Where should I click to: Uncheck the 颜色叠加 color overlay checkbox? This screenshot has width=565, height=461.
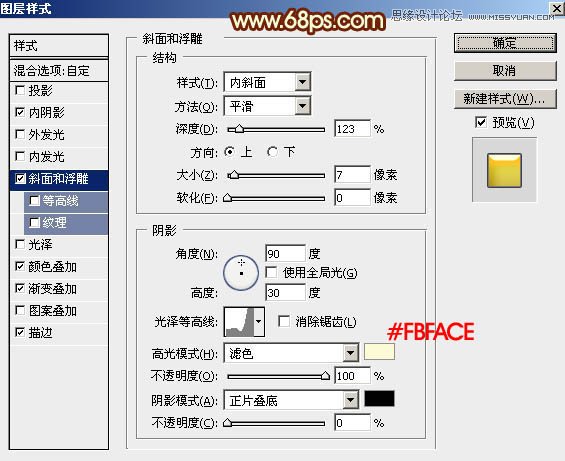(20, 267)
